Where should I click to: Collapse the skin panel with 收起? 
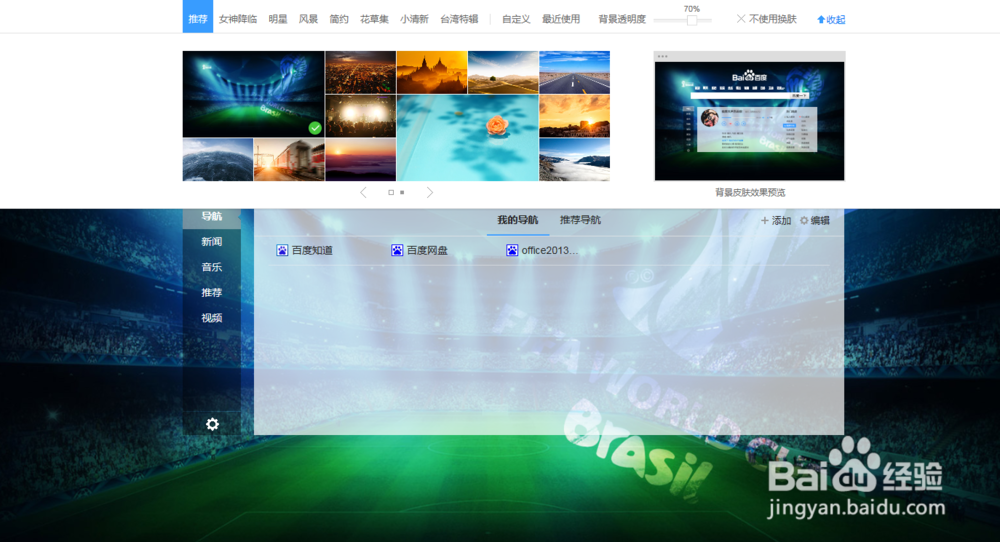[835, 20]
